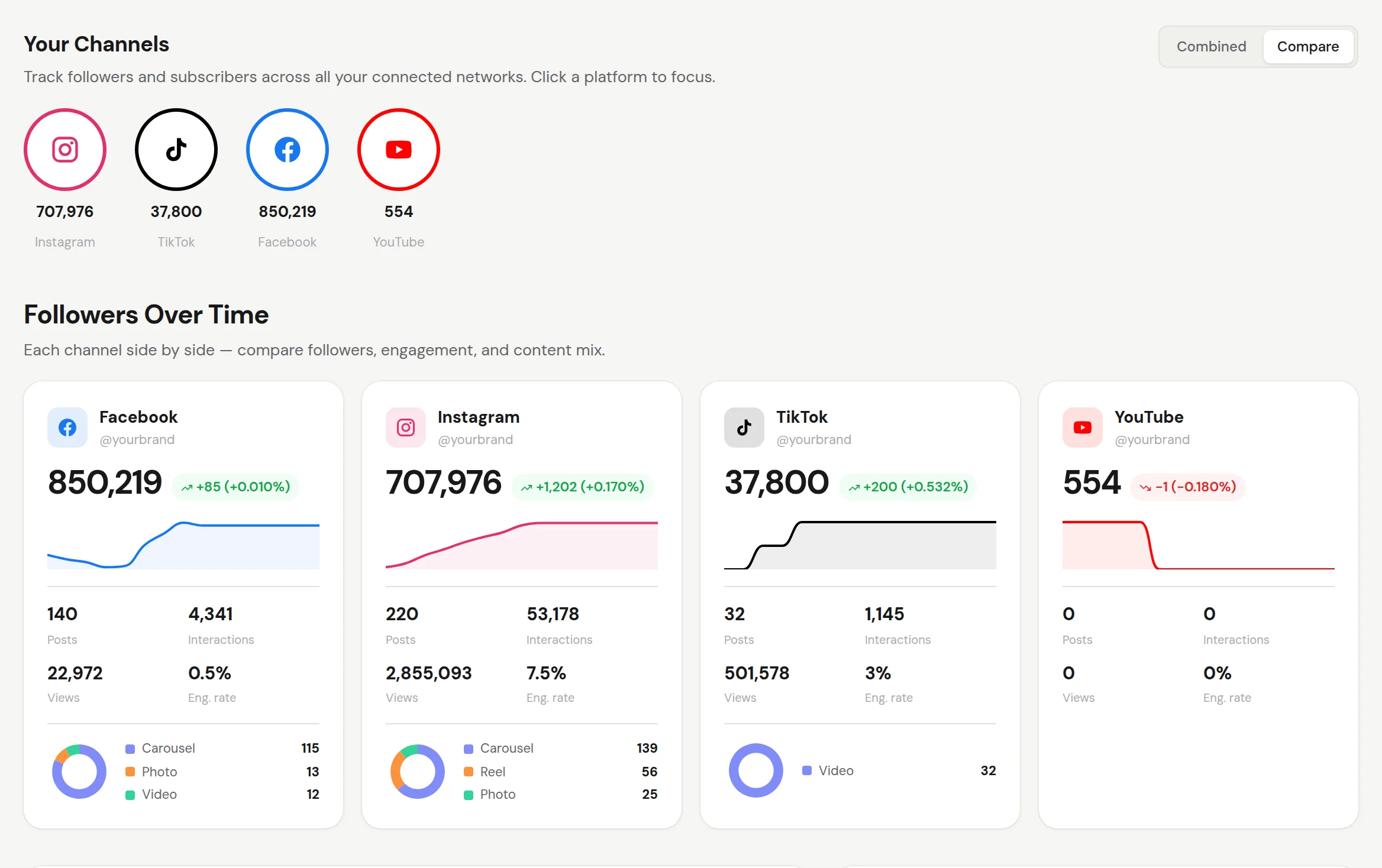Switch to the Combined view
Image resolution: width=1382 pixels, height=868 pixels.
[1211, 47]
